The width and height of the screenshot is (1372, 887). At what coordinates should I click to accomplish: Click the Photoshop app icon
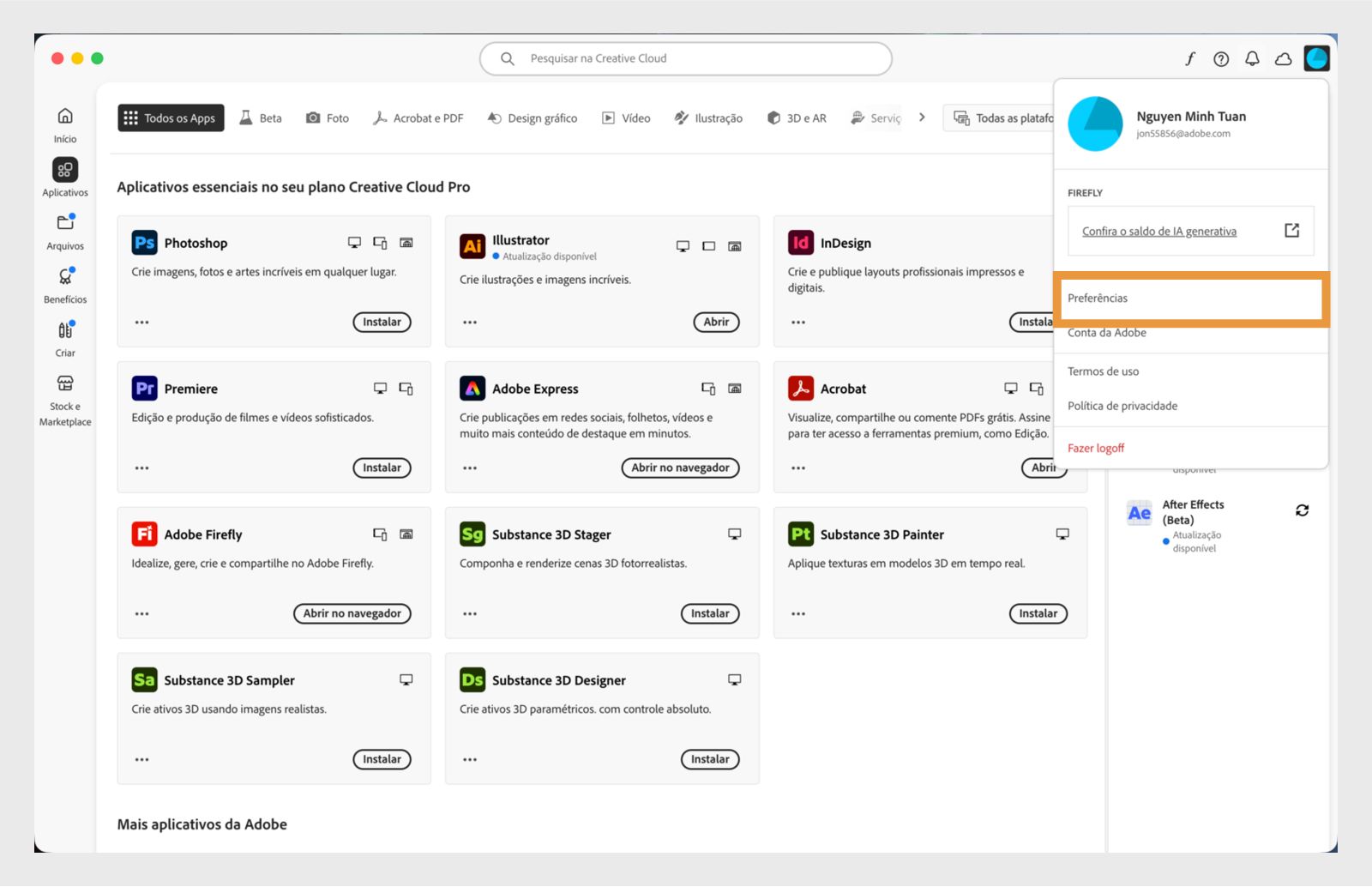pyautogui.click(x=144, y=243)
